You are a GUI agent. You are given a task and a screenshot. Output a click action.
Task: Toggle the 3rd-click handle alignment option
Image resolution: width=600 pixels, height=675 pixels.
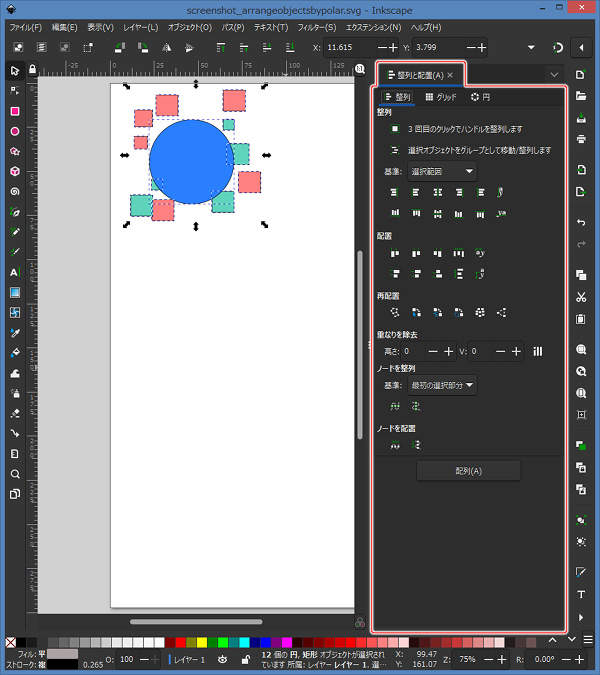(x=395, y=129)
